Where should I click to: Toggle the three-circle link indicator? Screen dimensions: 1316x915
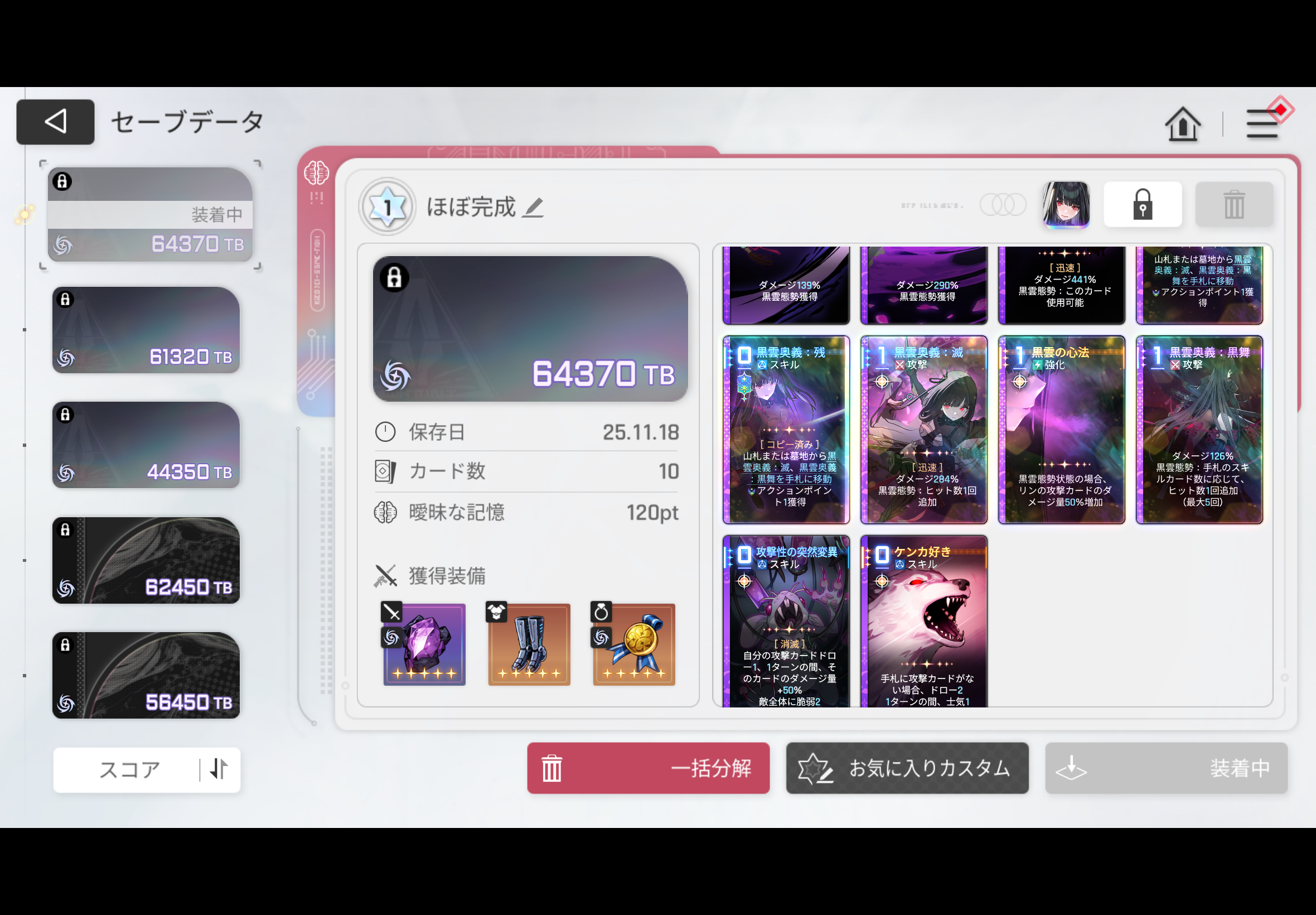pos(1003,205)
